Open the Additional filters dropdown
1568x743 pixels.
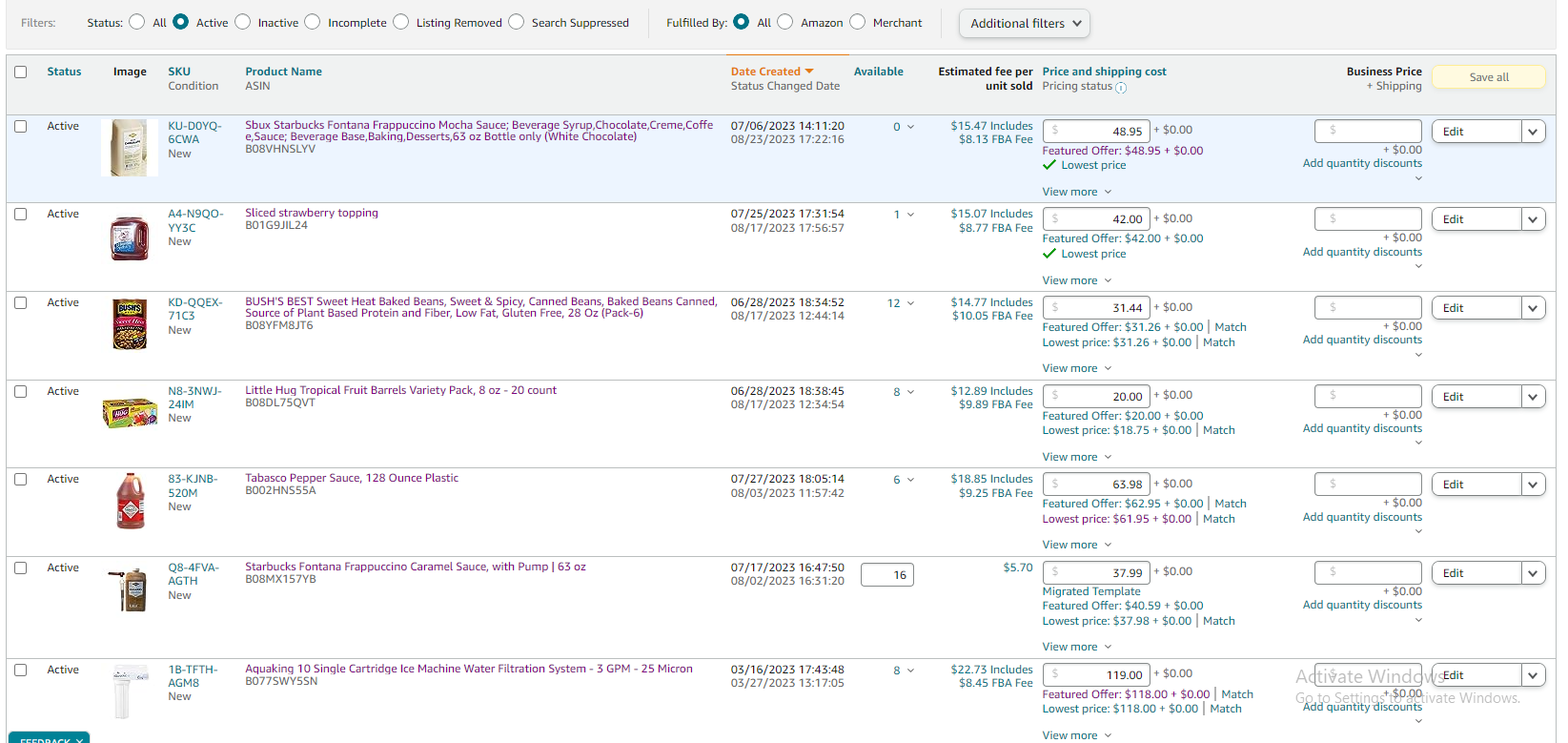click(x=1025, y=23)
